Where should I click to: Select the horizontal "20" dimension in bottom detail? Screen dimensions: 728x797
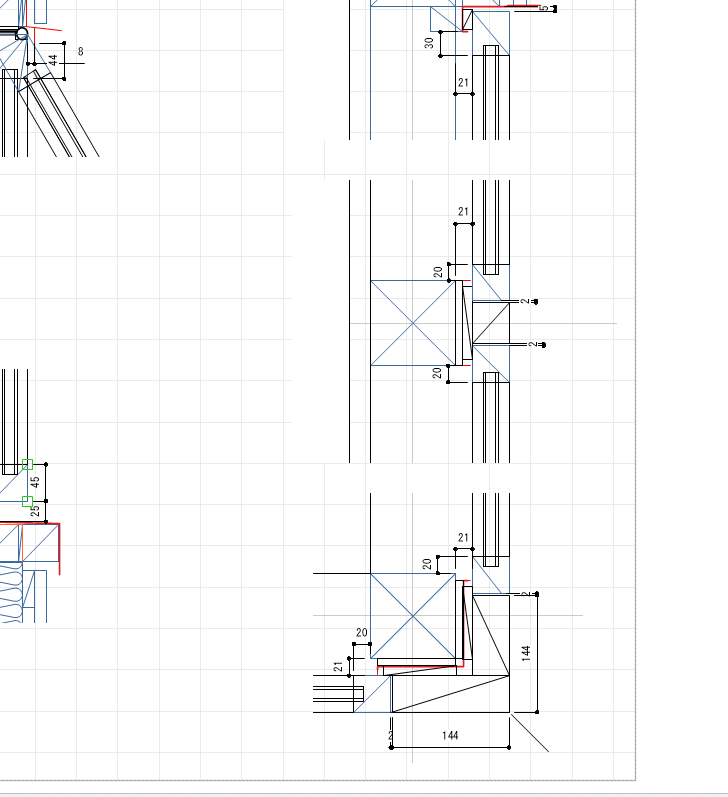(362, 633)
